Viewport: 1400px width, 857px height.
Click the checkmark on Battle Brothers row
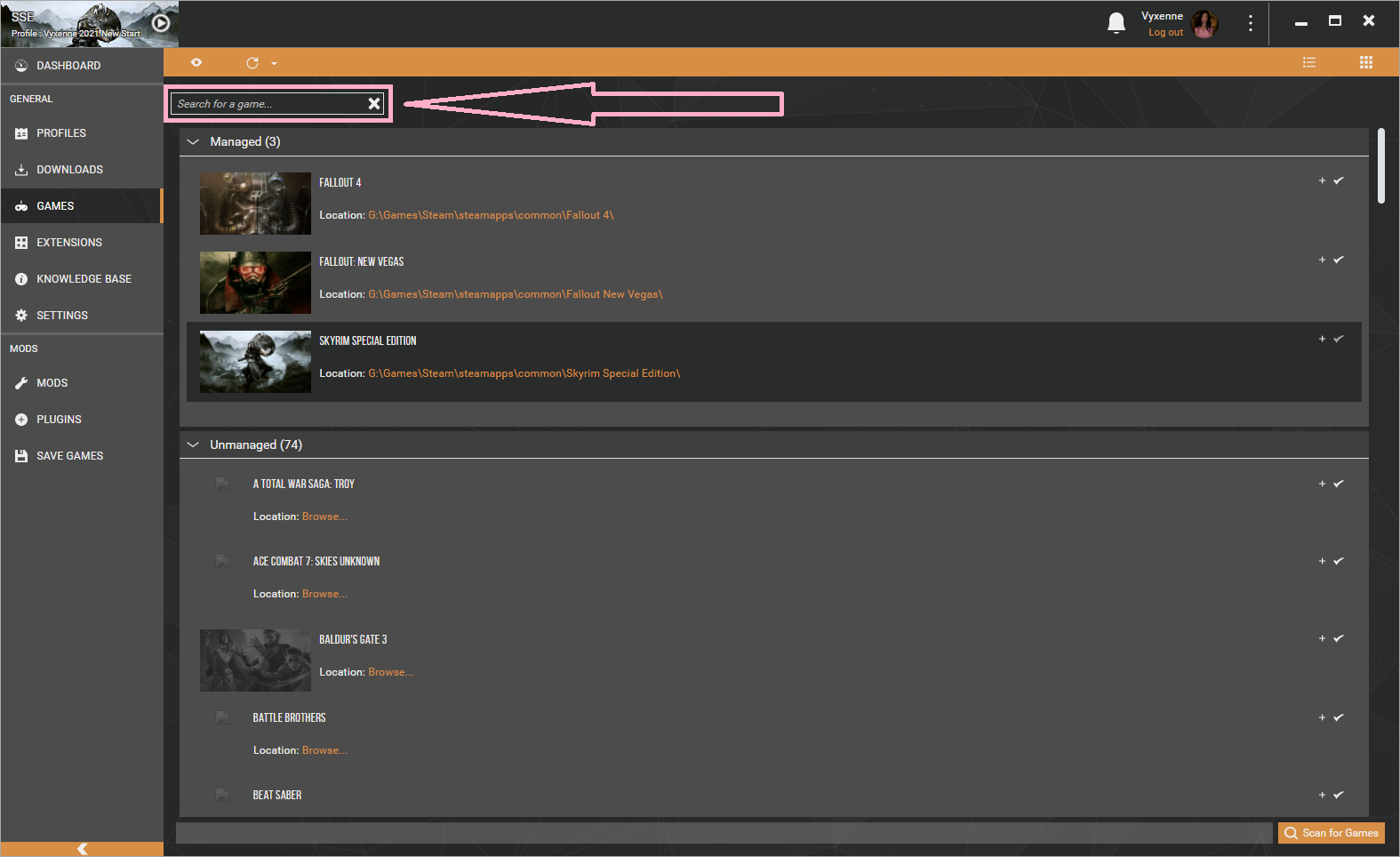1339,717
